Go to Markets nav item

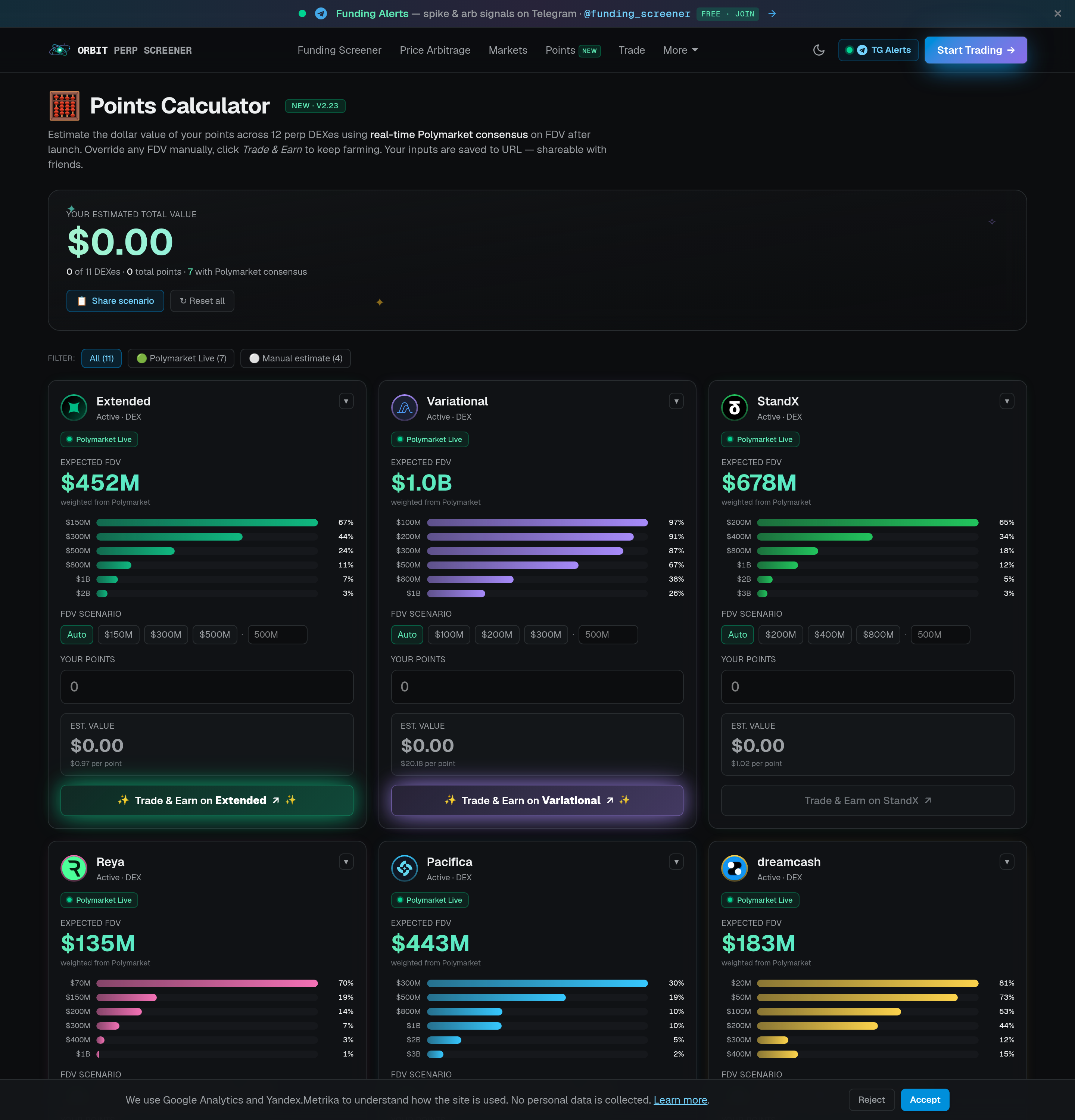[x=508, y=50]
